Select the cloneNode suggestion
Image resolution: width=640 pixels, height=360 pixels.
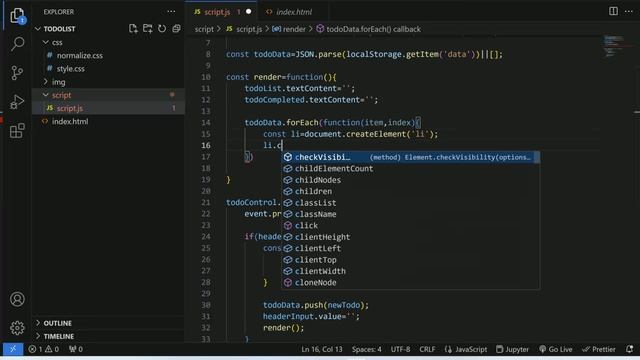click(411, 282)
